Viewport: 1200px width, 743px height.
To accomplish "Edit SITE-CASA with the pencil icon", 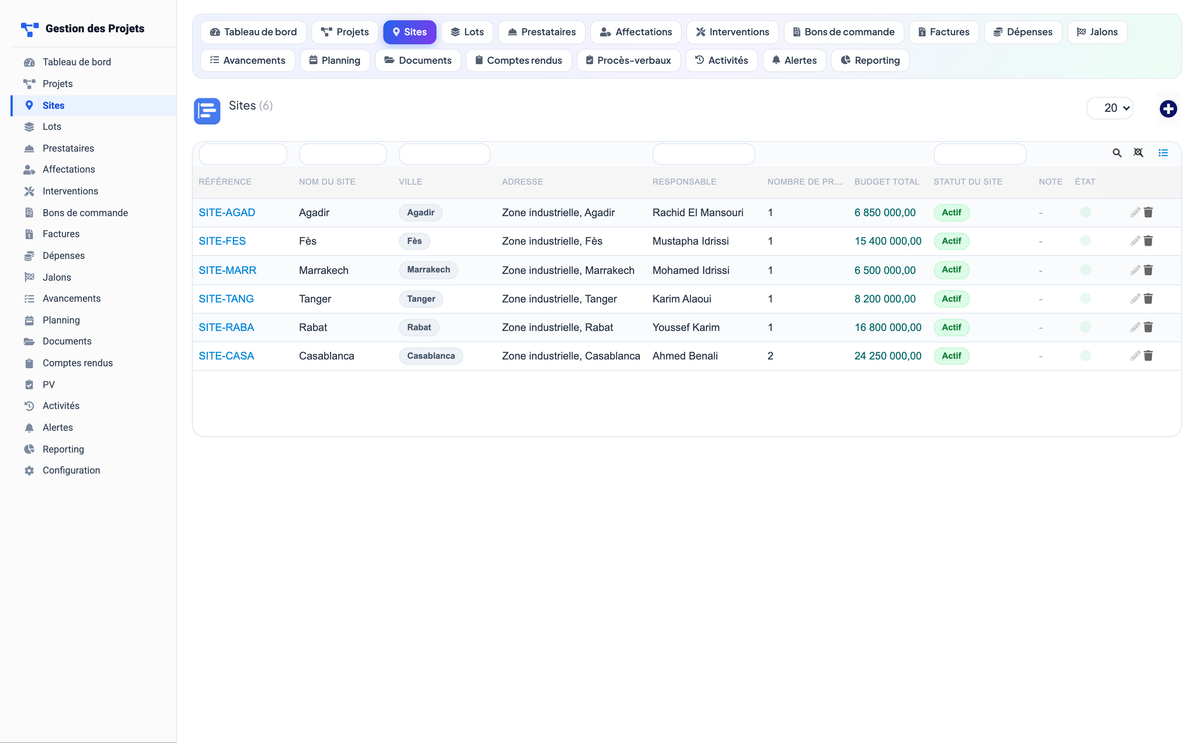I will pyautogui.click(x=1135, y=356).
